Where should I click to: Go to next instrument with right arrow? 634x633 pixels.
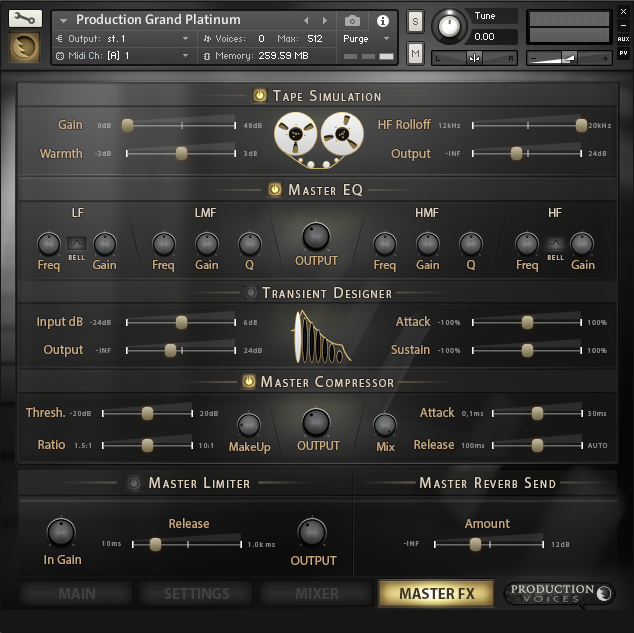pyautogui.click(x=325, y=20)
